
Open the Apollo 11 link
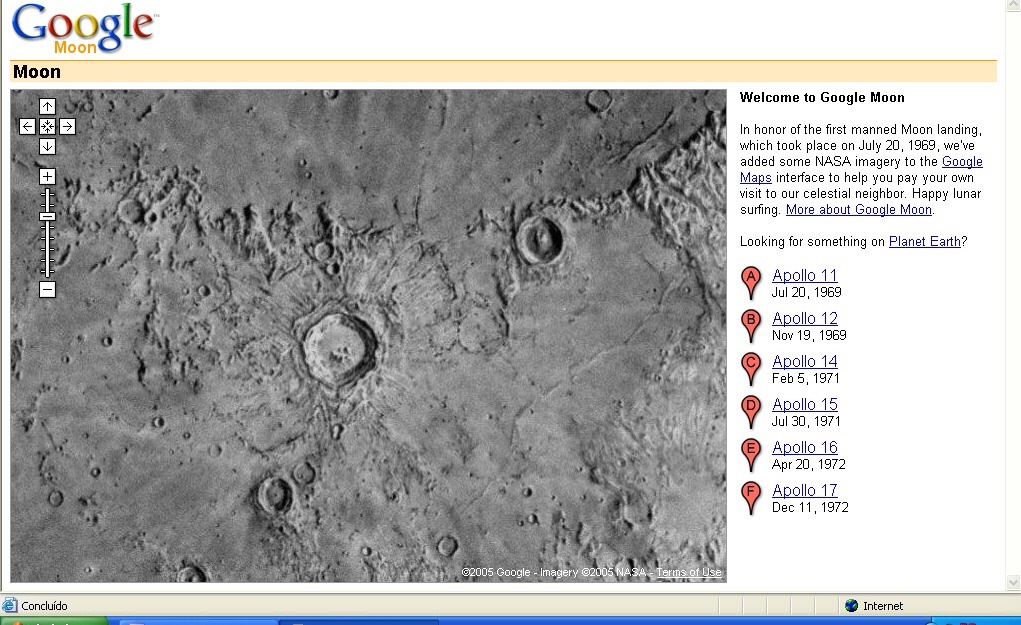coord(805,275)
